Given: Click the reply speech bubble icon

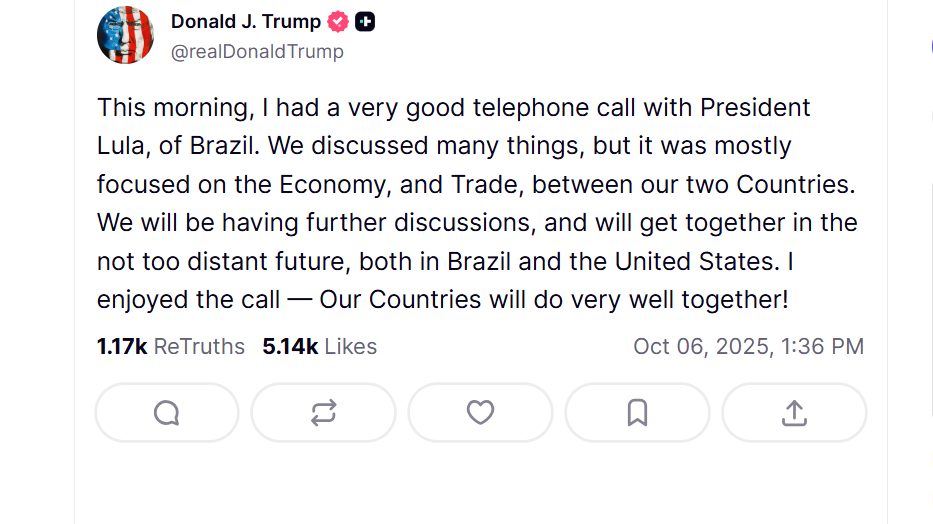Looking at the screenshot, I should click(167, 413).
